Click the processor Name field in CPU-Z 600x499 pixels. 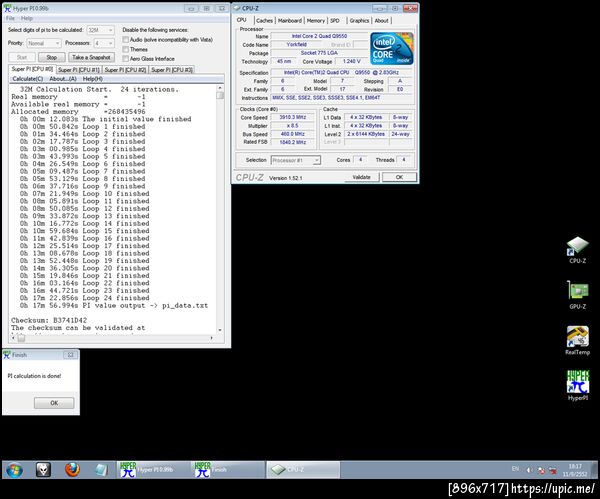pos(319,36)
